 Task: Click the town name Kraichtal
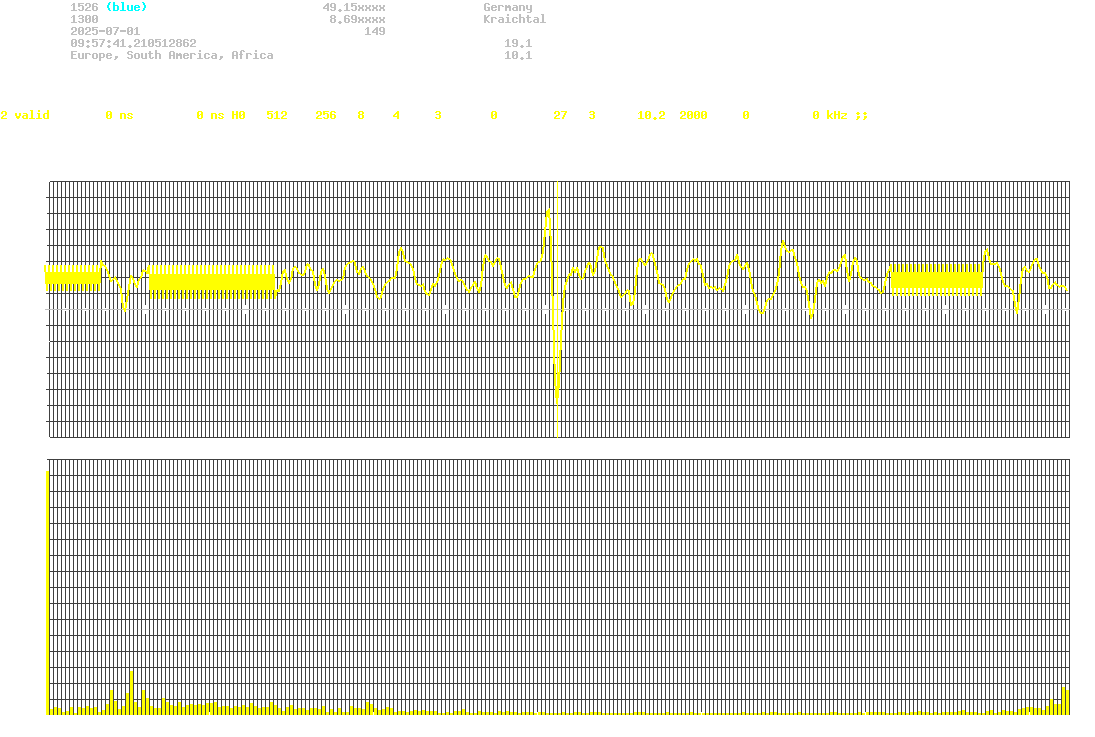pyautogui.click(x=515, y=19)
